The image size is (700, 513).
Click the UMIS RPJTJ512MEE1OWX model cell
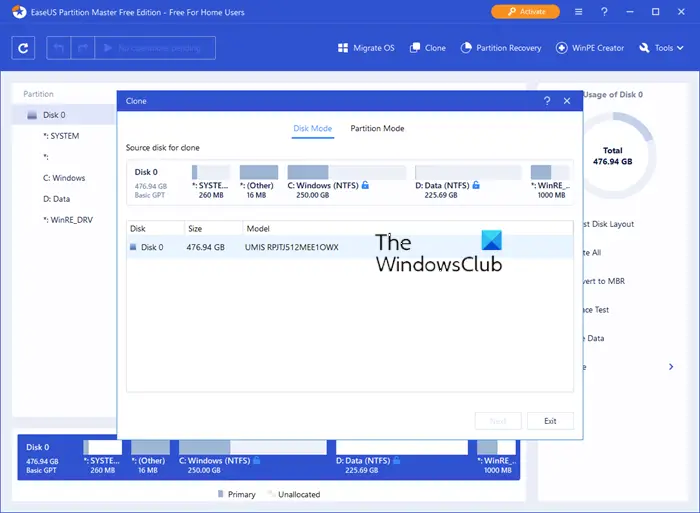coord(292,247)
